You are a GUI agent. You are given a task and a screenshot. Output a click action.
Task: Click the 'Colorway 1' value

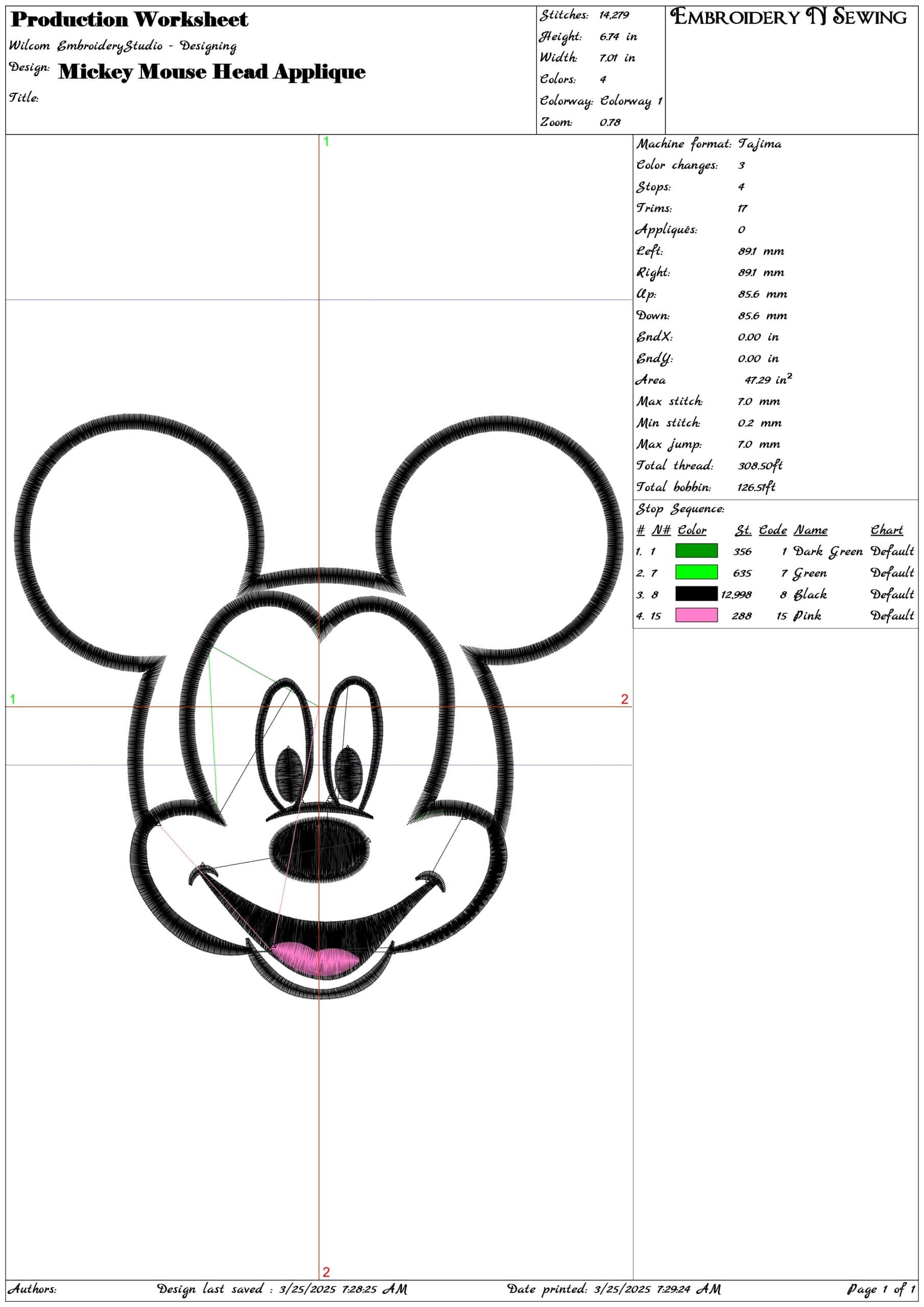coord(631,101)
